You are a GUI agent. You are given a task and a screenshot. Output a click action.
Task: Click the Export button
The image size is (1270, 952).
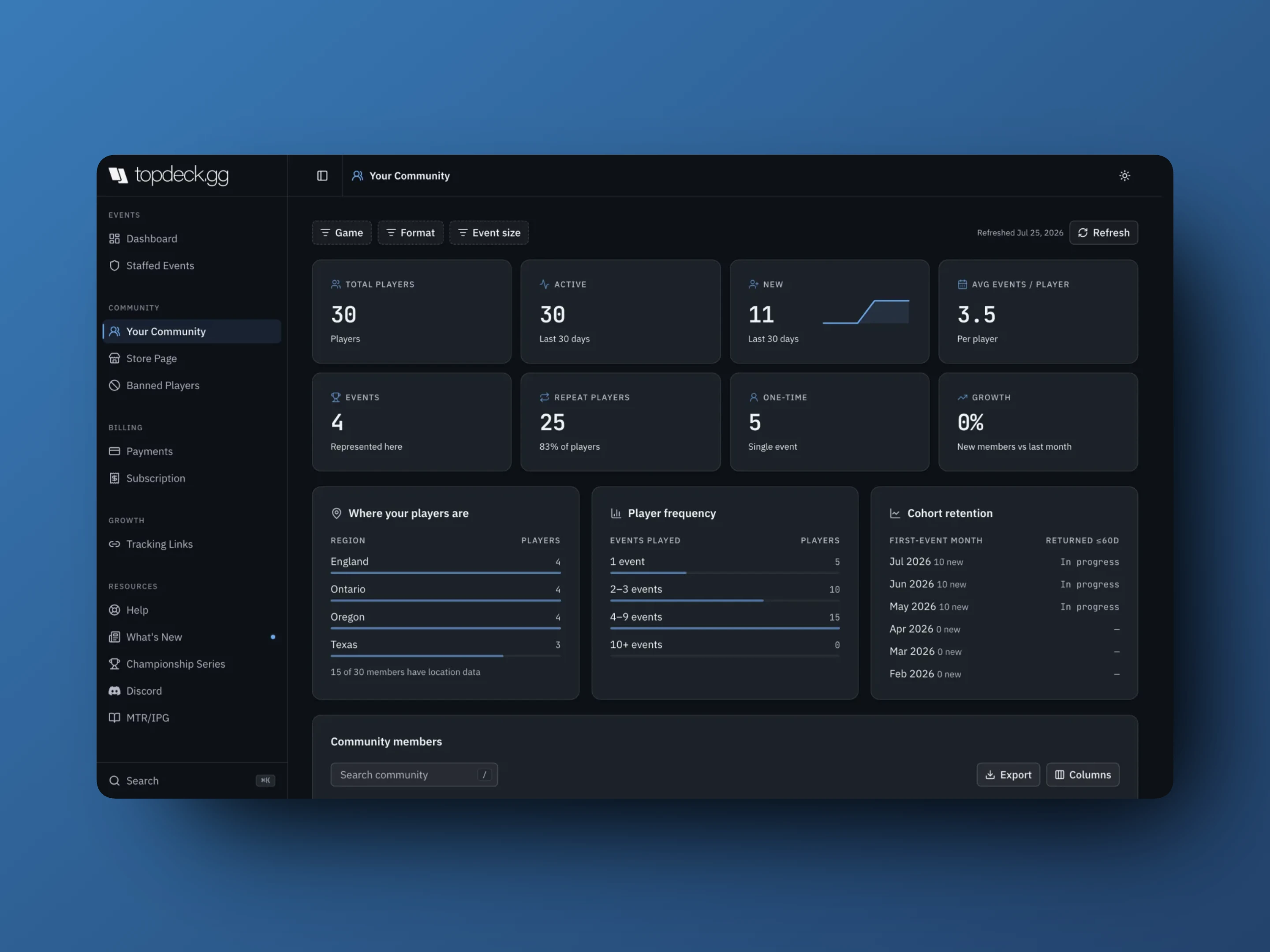click(1008, 775)
